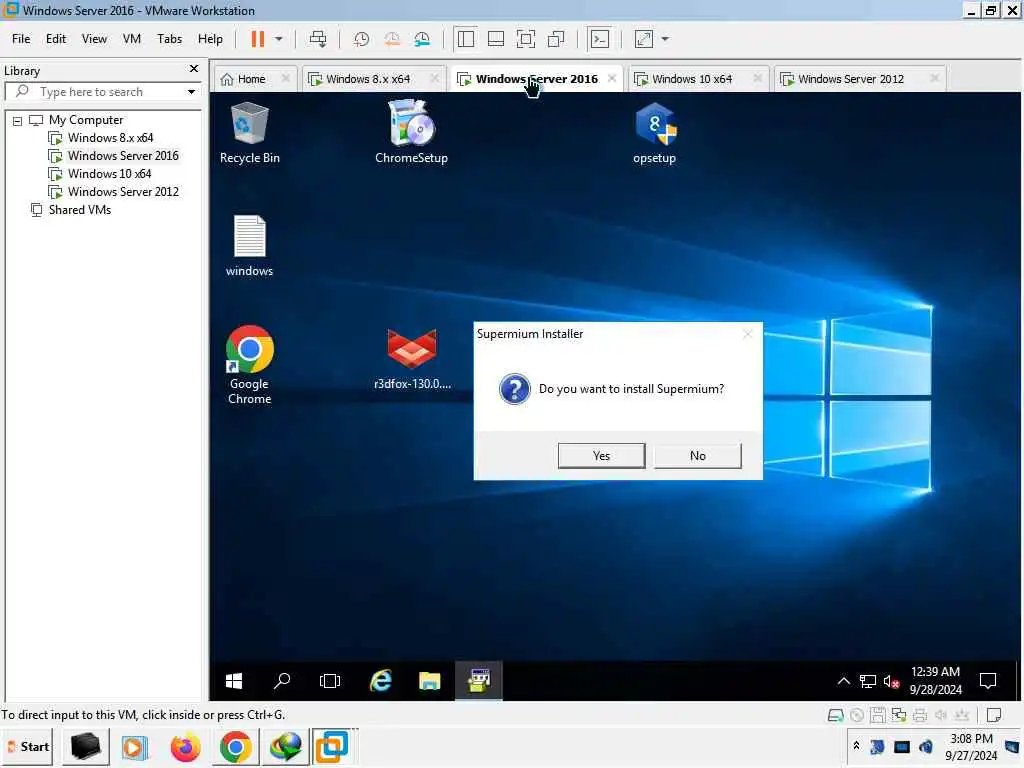The width and height of the screenshot is (1024, 768).
Task: Click the stretch guest display icon
Action: pyautogui.click(x=644, y=39)
